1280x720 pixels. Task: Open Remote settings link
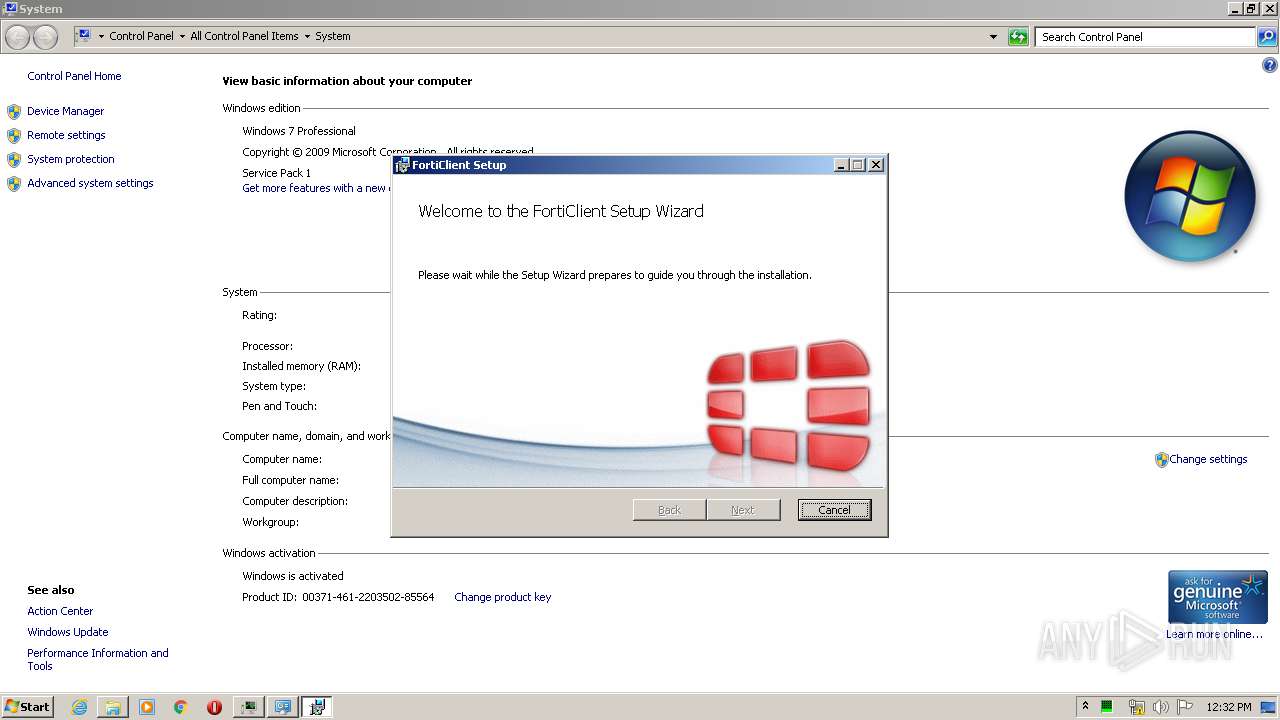click(x=66, y=135)
